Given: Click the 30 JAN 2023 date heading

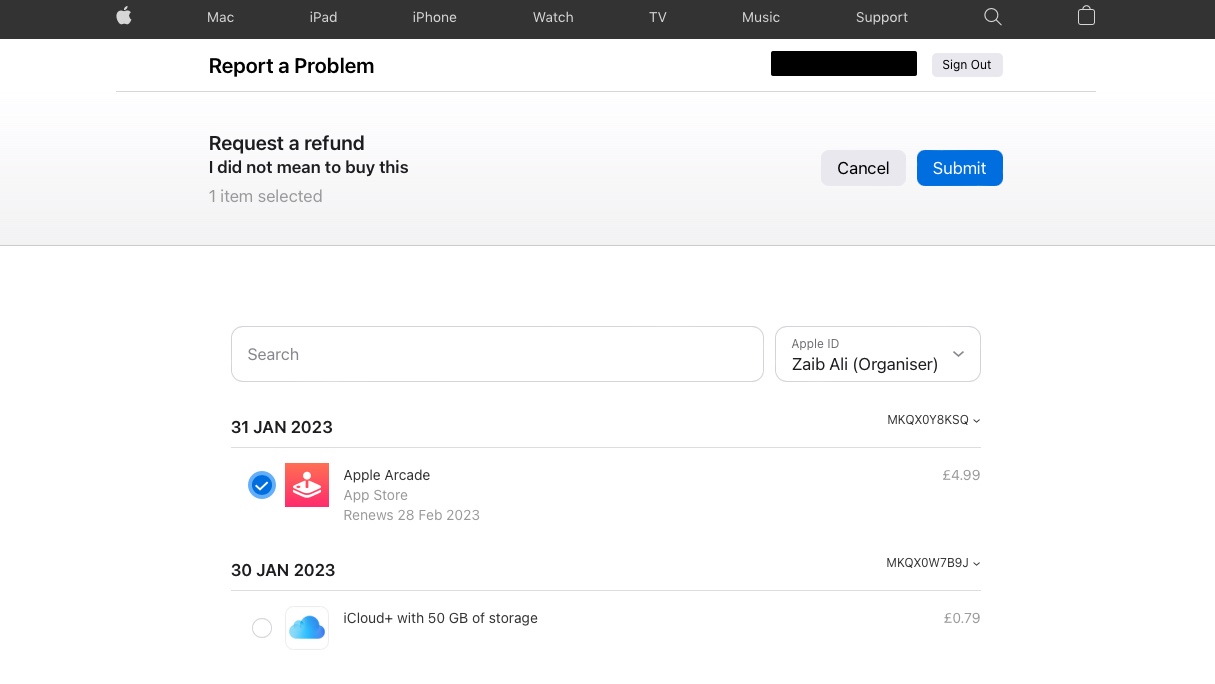Looking at the screenshot, I should point(283,570).
